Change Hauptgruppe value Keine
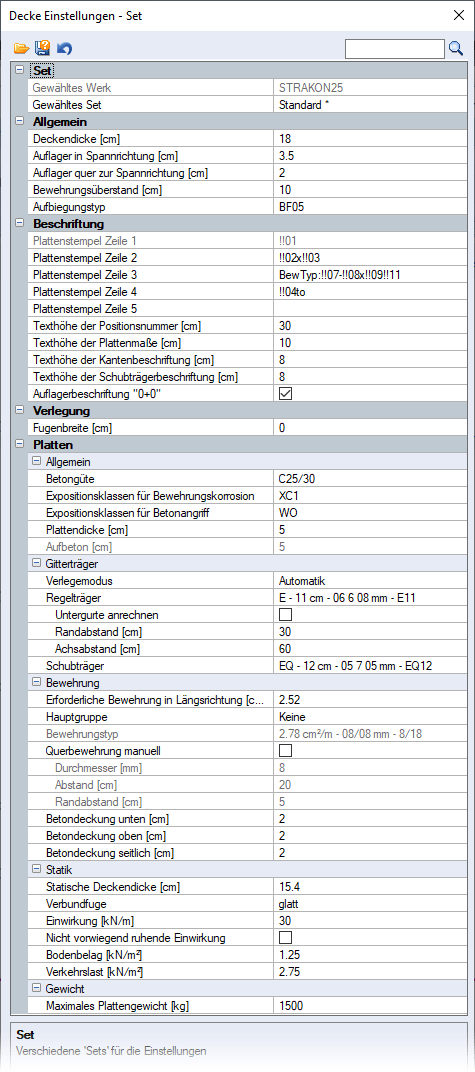Viewport: 475px width, 1072px height. pos(368,716)
